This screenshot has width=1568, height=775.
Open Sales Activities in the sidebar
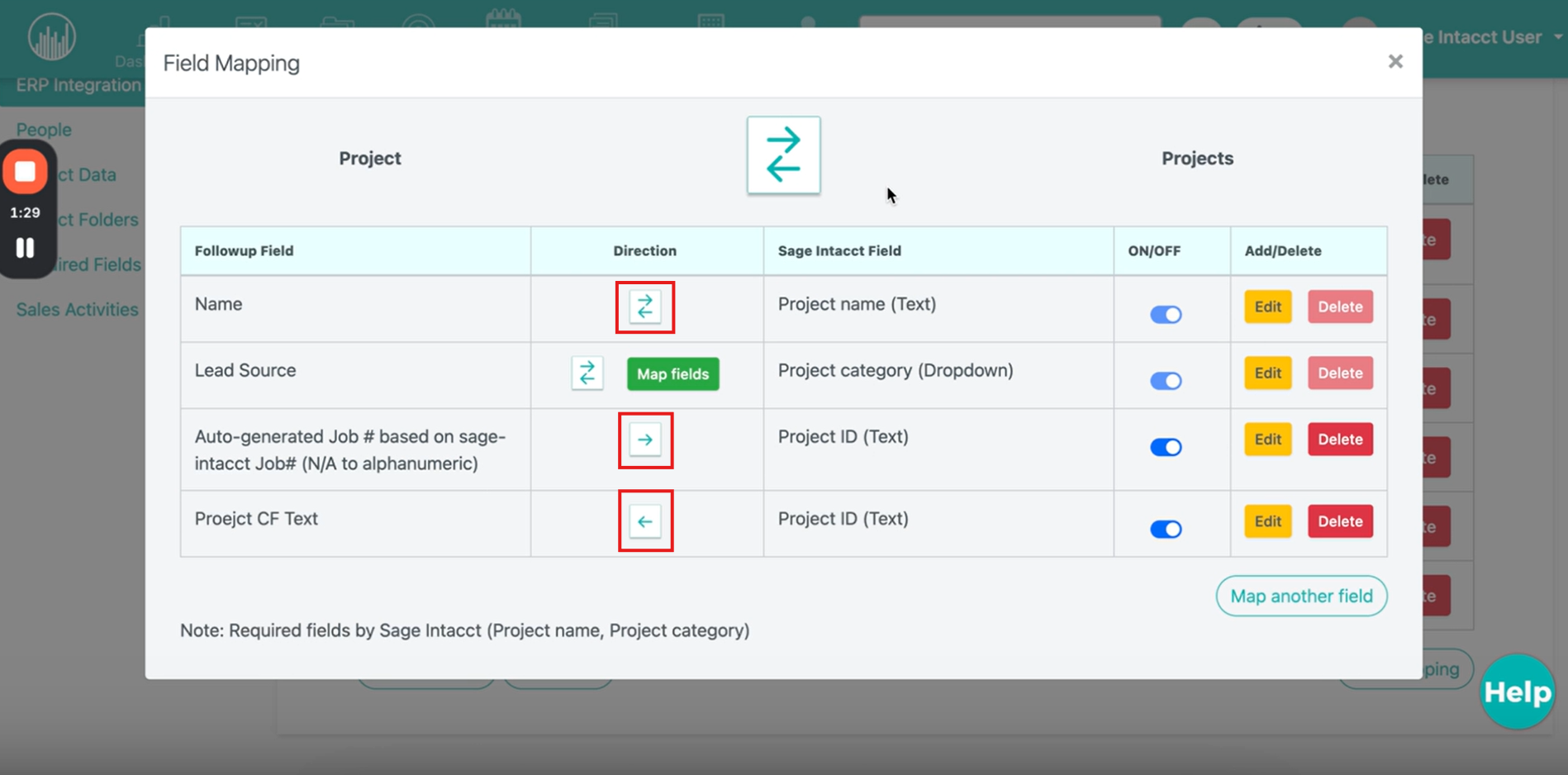78,310
